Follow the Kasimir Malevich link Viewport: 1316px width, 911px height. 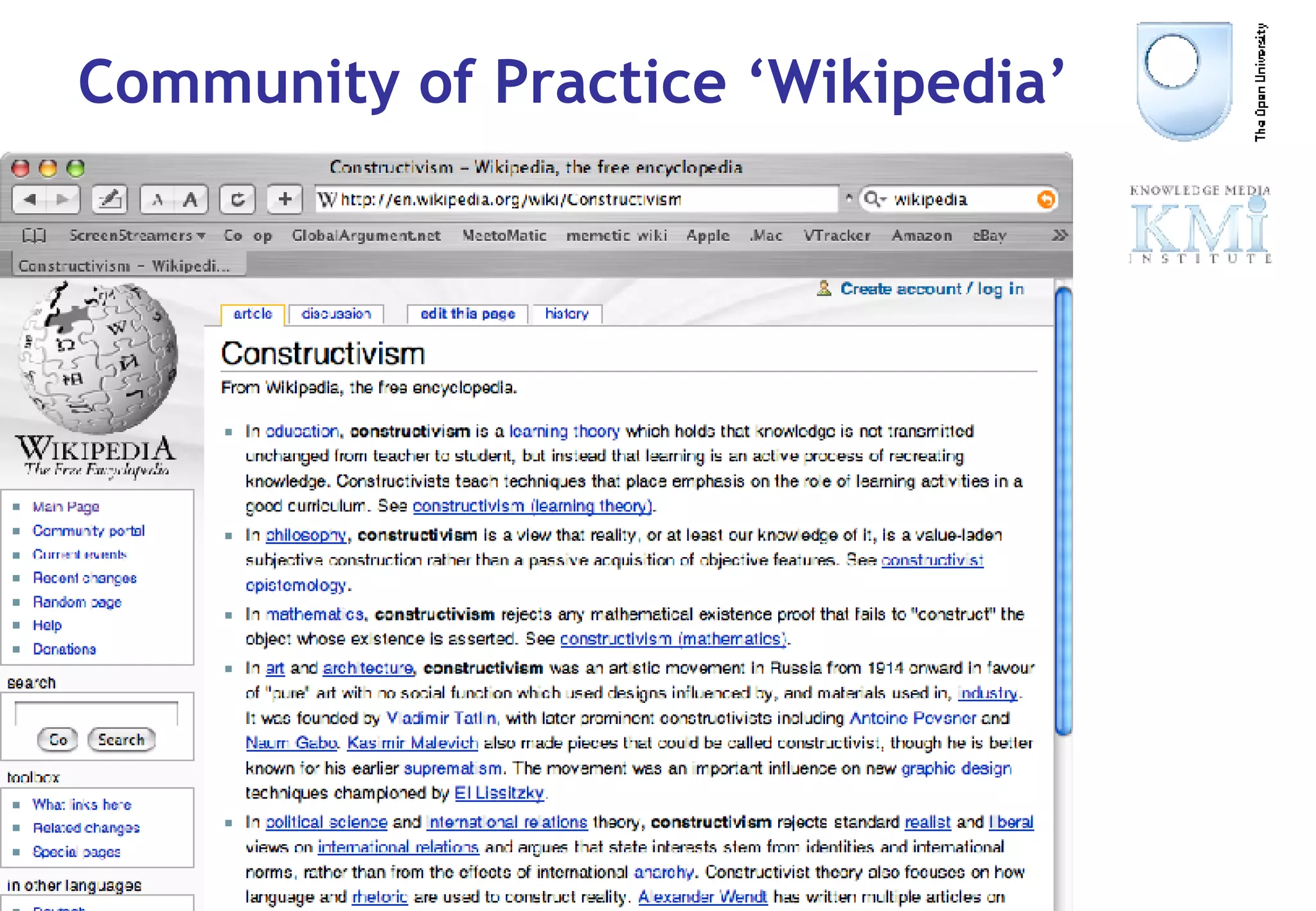(x=413, y=743)
